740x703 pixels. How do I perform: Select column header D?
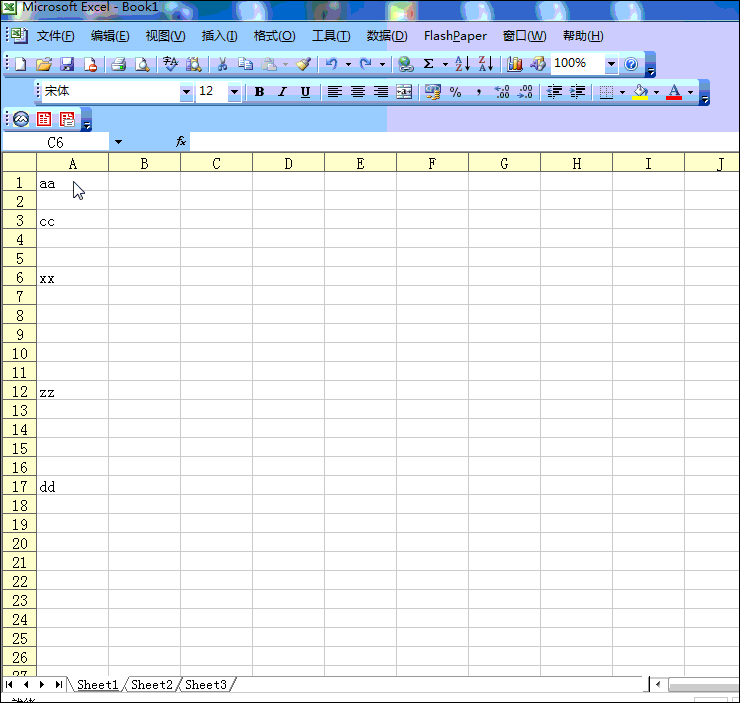point(288,164)
